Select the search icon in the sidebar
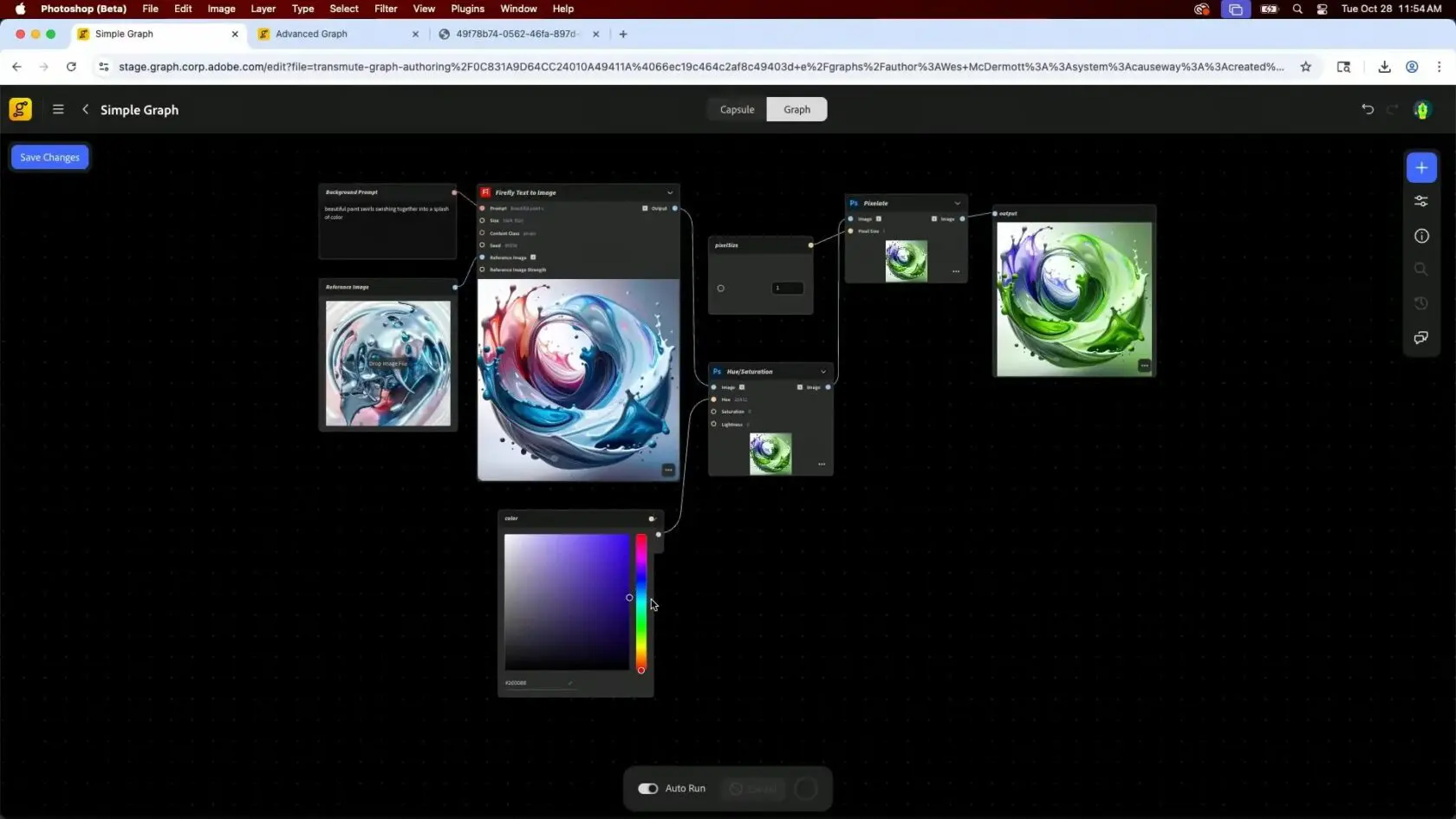 coord(1420,270)
